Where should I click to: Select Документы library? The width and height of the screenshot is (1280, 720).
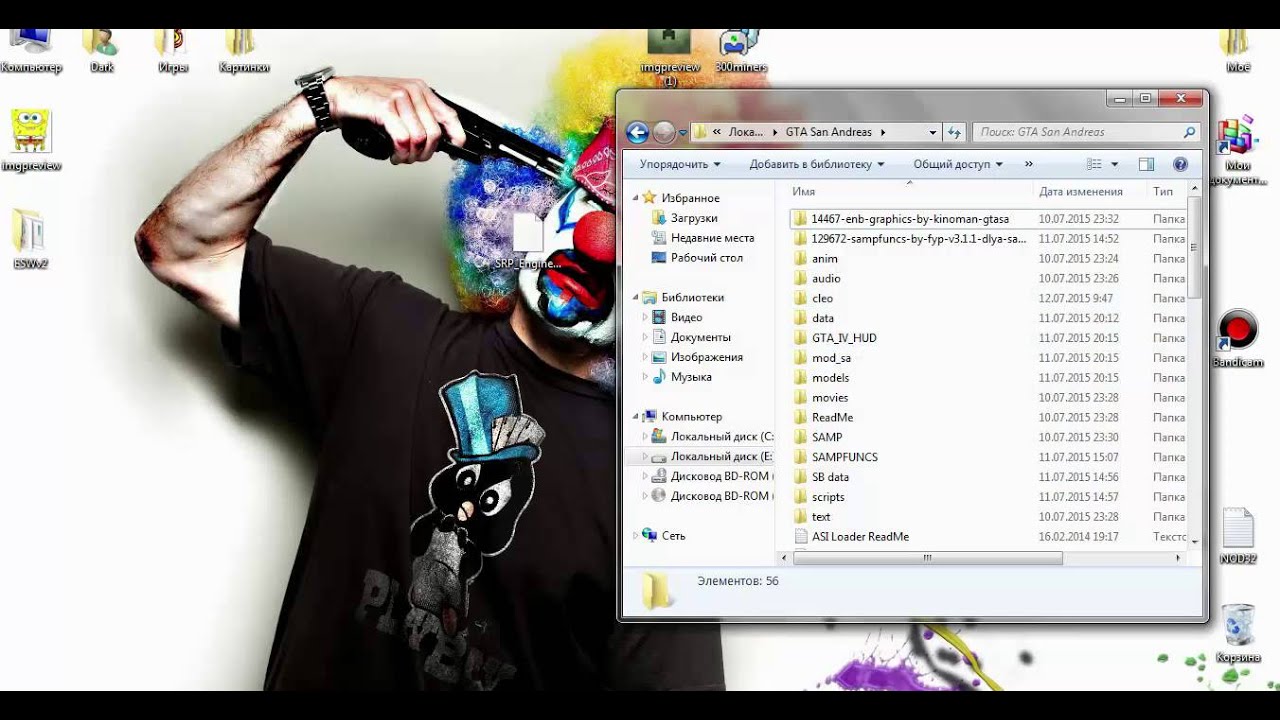click(x=700, y=337)
